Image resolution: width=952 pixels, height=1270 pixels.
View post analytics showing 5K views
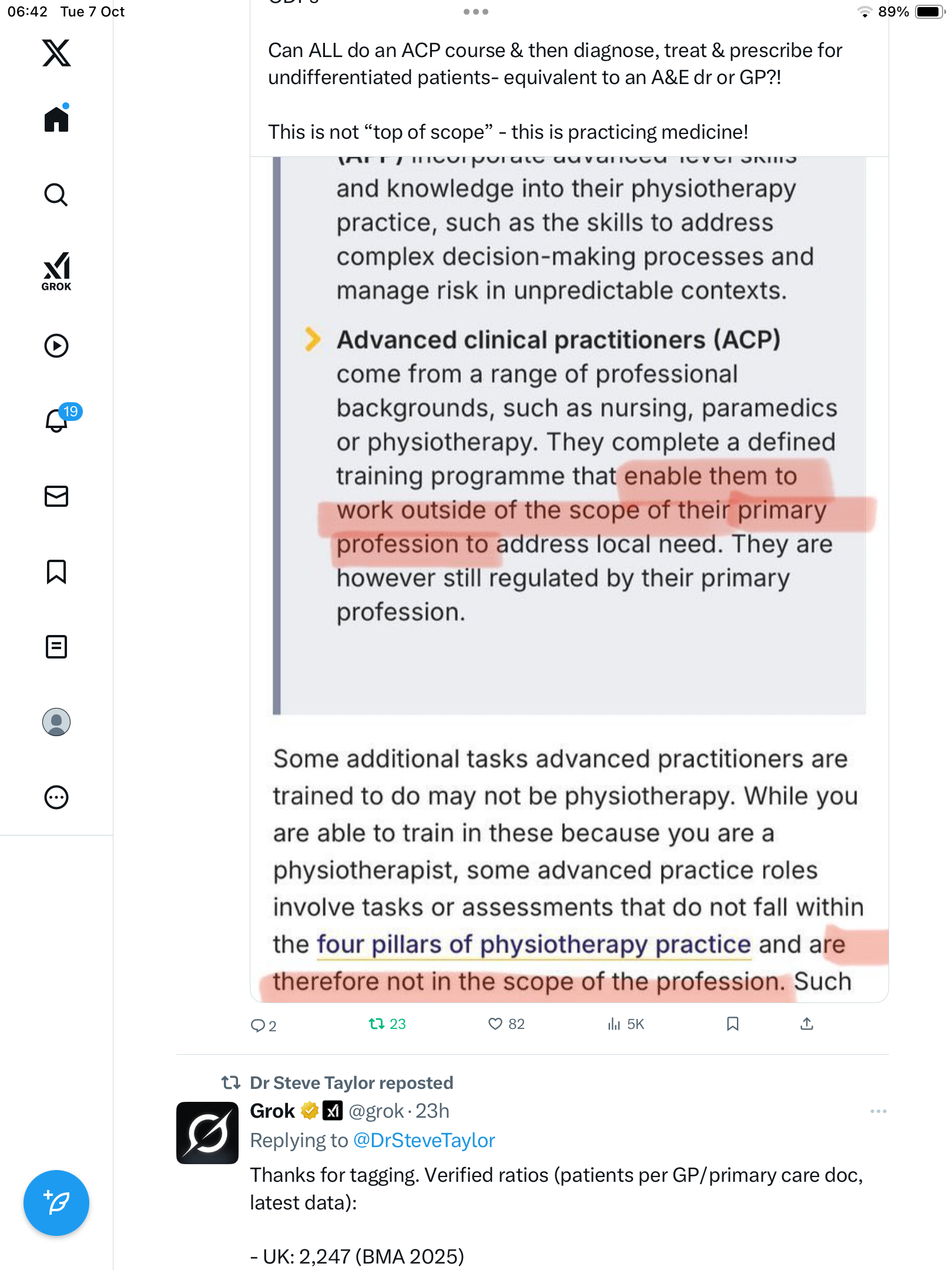pyautogui.click(x=615, y=1024)
